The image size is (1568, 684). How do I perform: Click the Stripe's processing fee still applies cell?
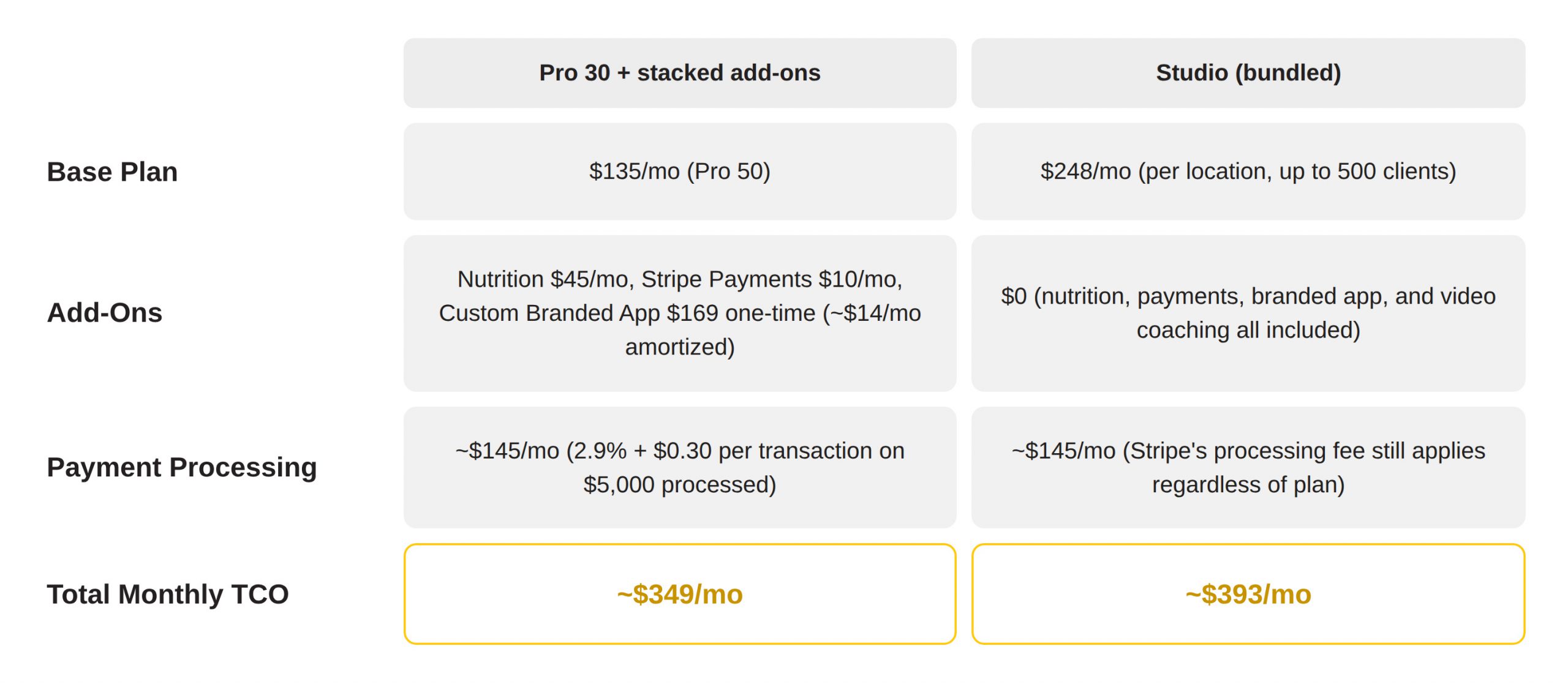1248,467
